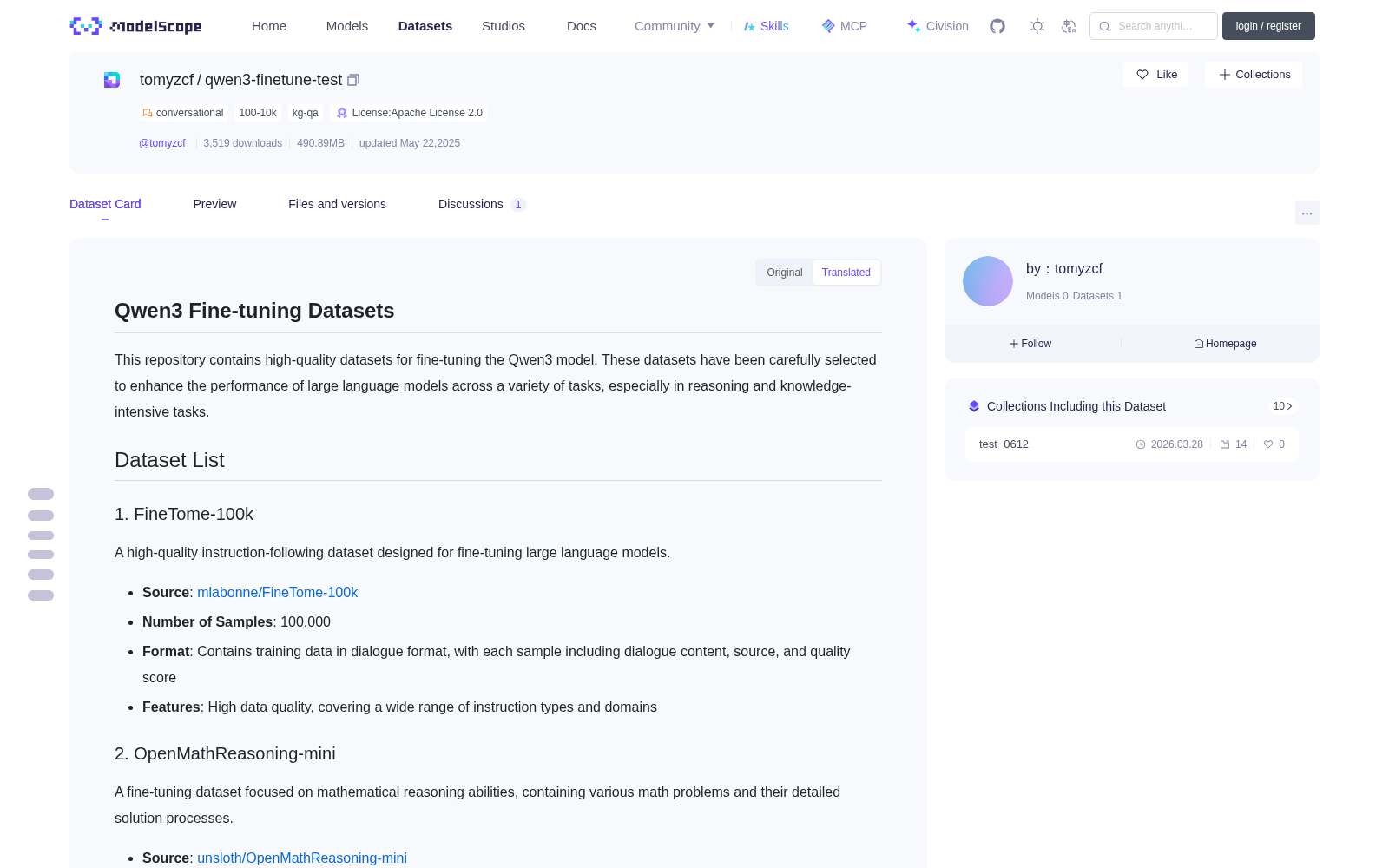Open the Docs section
The image size is (1389, 868).
tap(582, 26)
